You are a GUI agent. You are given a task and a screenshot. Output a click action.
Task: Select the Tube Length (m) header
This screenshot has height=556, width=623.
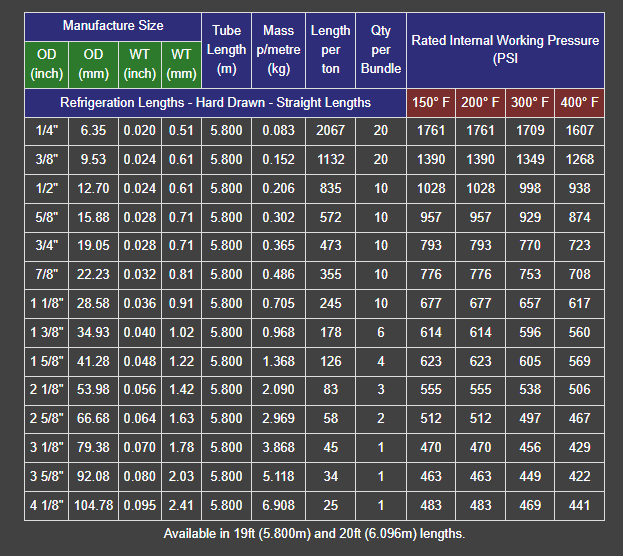click(x=226, y=50)
